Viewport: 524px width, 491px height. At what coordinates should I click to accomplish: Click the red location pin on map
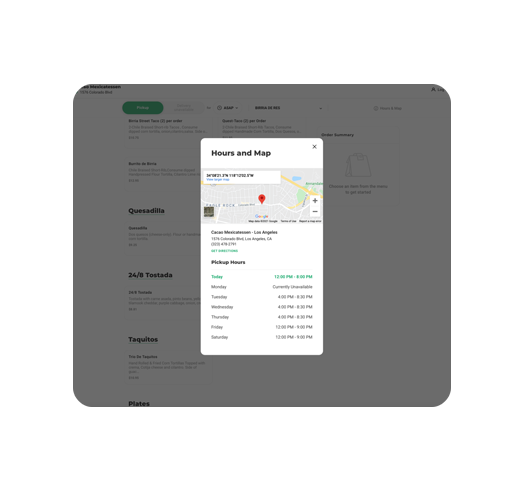pyautogui.click(x=262, y=199)
